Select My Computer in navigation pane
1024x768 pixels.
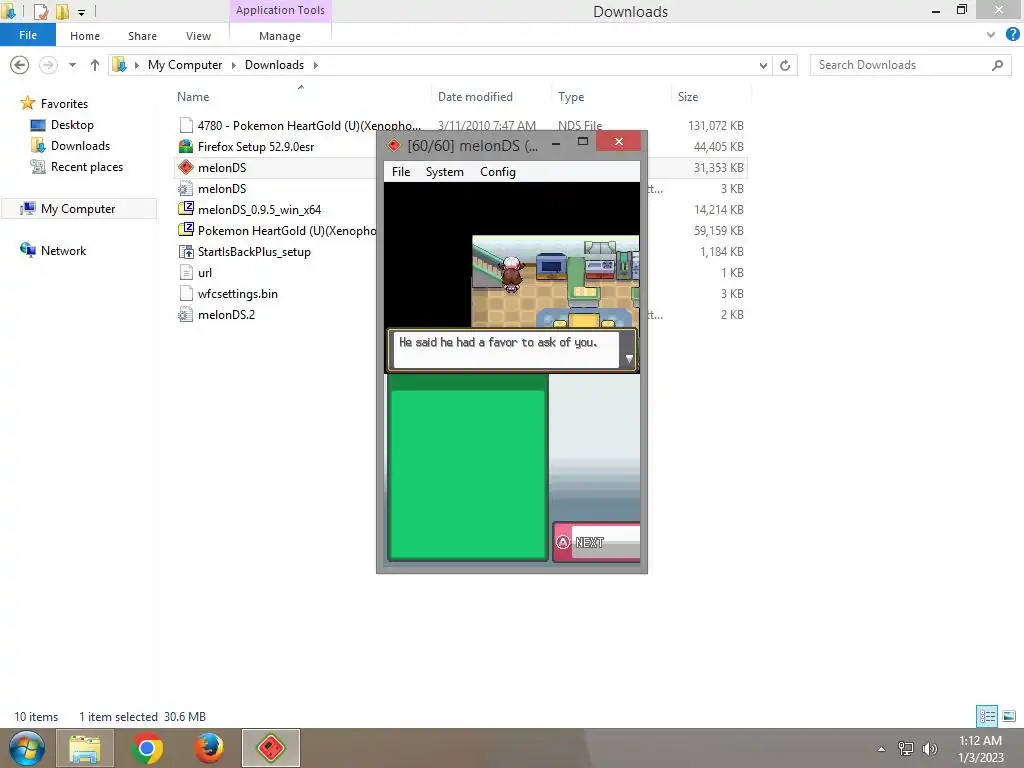click(78, 209)
